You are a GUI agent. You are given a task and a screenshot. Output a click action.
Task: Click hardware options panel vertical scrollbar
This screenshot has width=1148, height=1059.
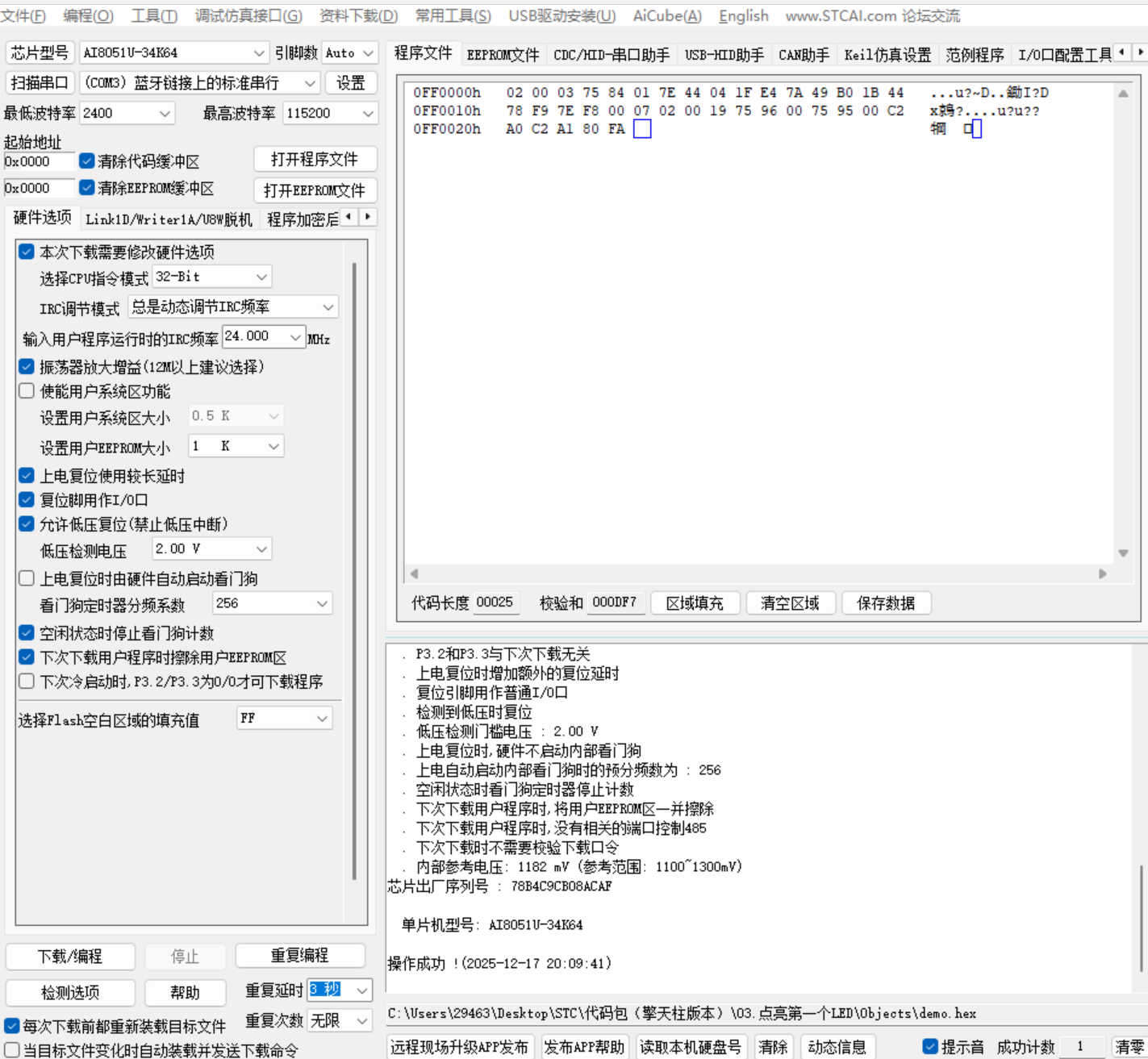pos(354,571)
